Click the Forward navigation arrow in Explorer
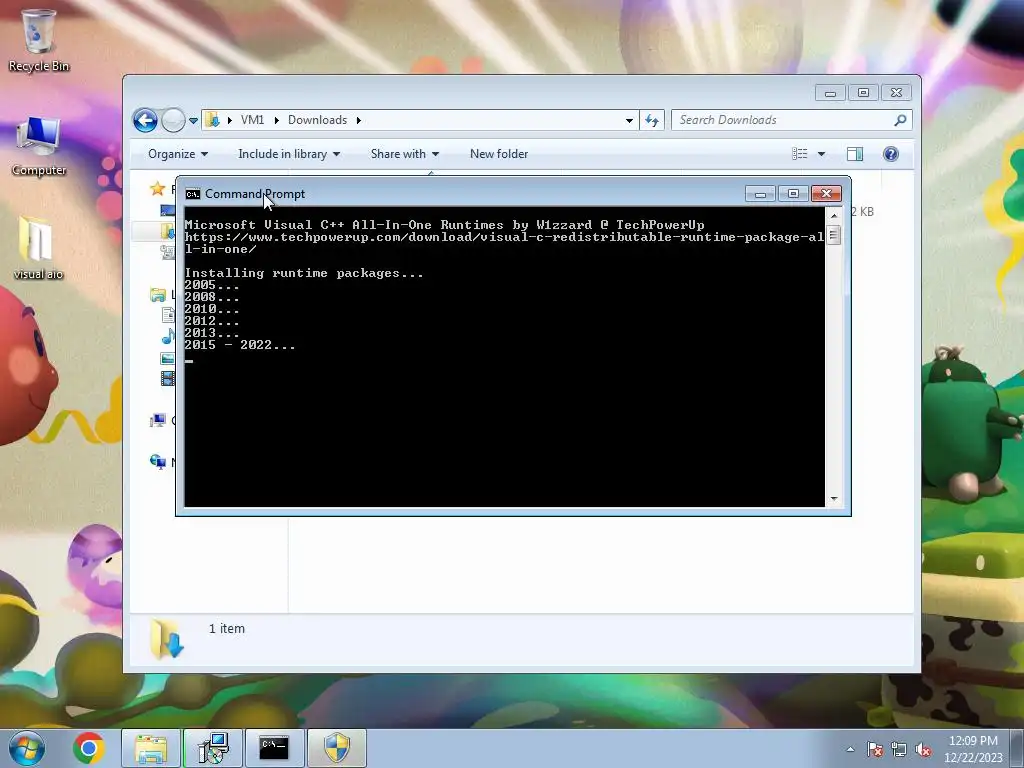 coord(173,120)
